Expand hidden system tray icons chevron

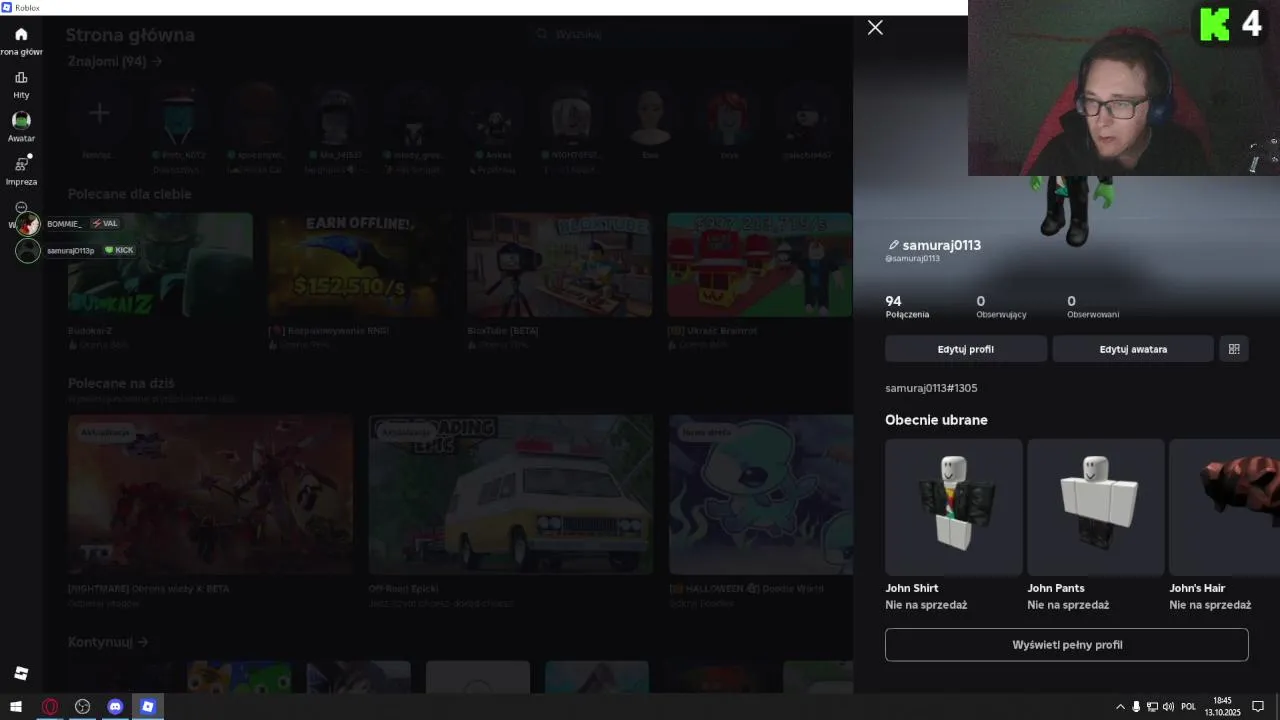(1120, 706)
